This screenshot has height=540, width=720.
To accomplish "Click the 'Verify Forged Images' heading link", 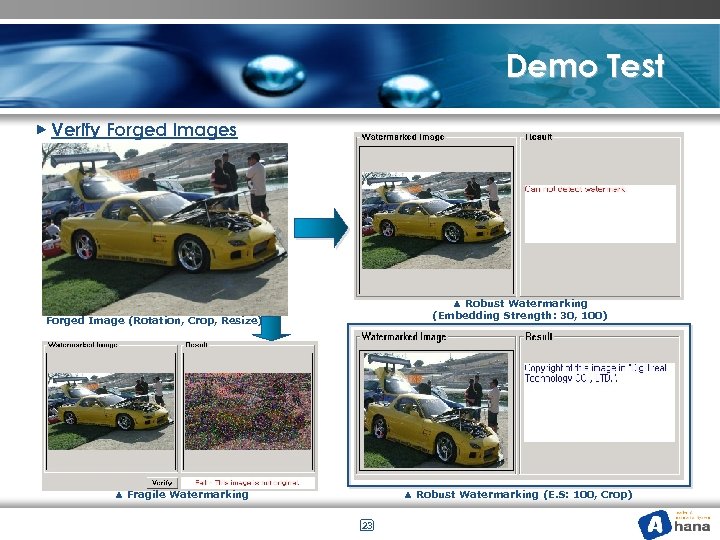I will 144,130.
